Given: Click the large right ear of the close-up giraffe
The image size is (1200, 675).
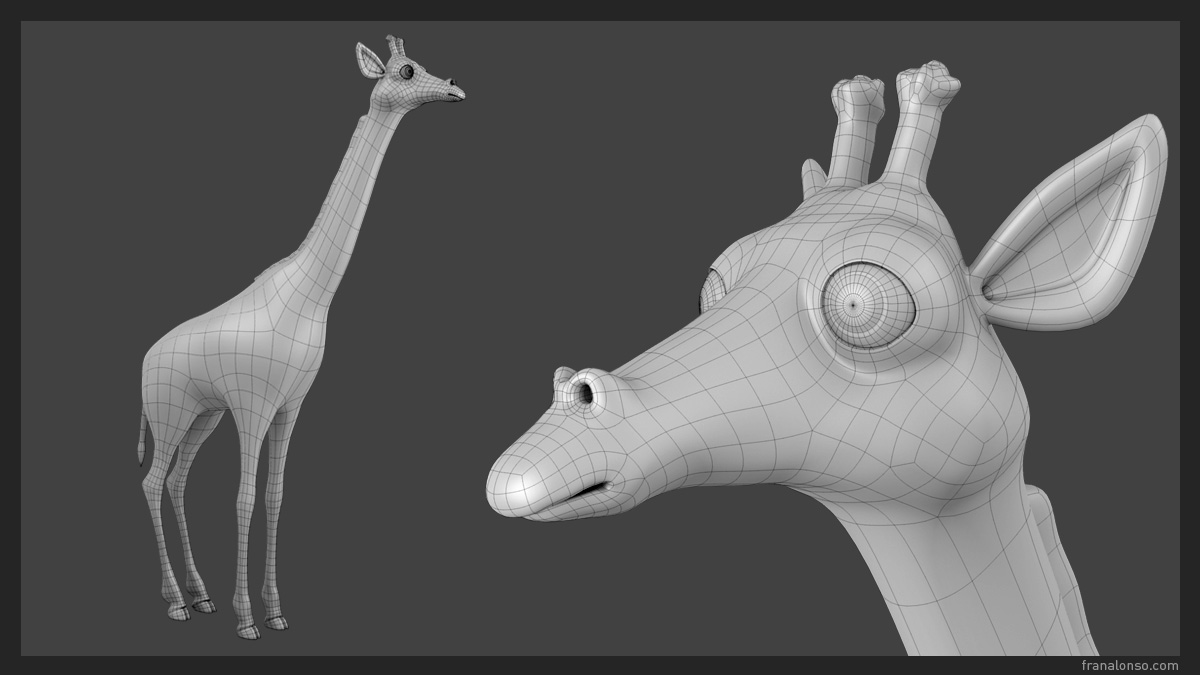Looking at the screenshot, I should [x=1080, y=230].
